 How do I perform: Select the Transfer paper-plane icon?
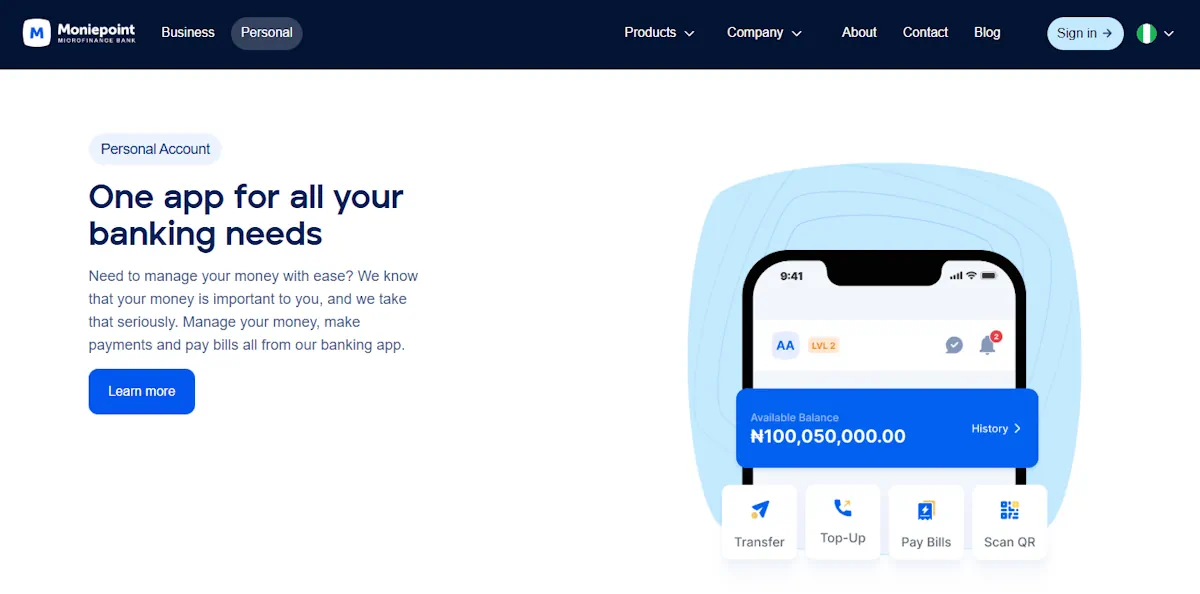tap(759, 509)
